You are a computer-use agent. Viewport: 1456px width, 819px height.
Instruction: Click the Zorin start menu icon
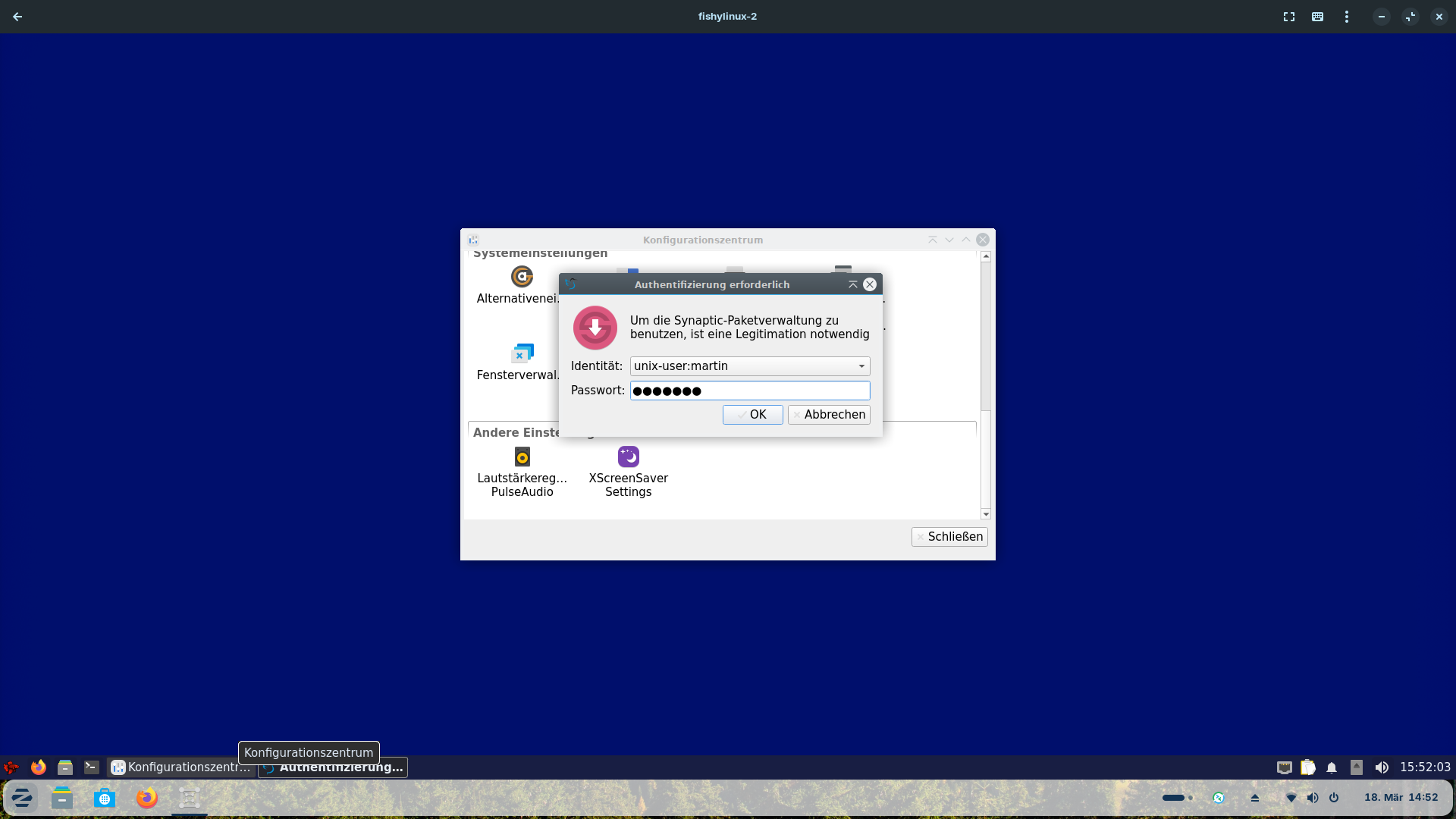point(22,798)
